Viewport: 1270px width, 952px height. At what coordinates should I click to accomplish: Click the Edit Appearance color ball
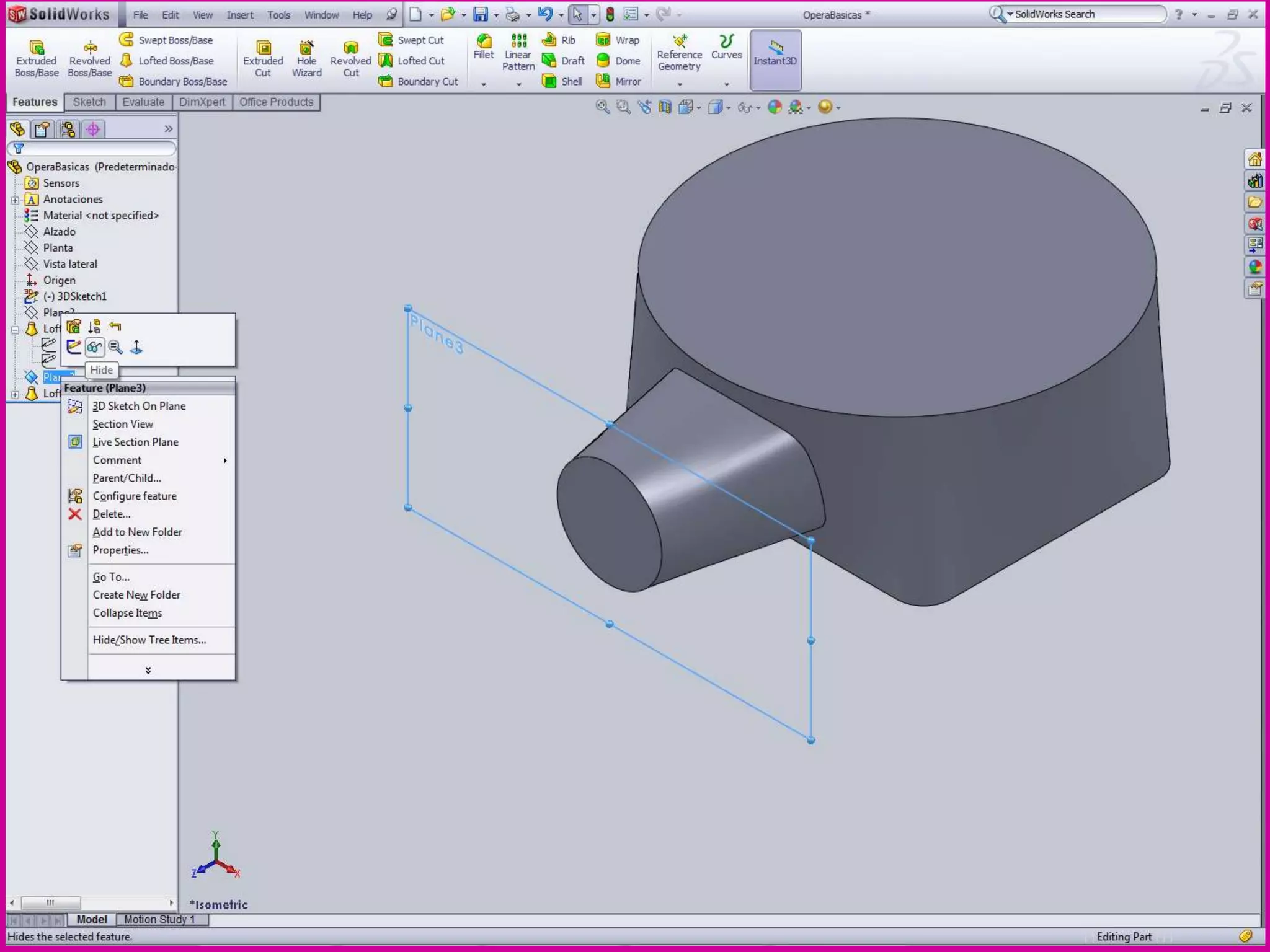point(775,107)
